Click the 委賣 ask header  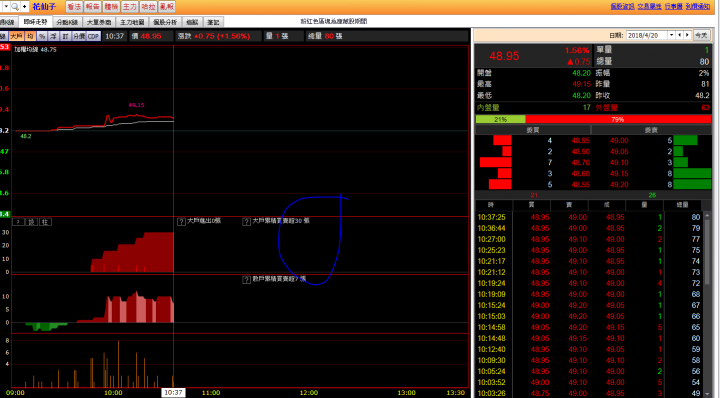[x=651, y=130]
